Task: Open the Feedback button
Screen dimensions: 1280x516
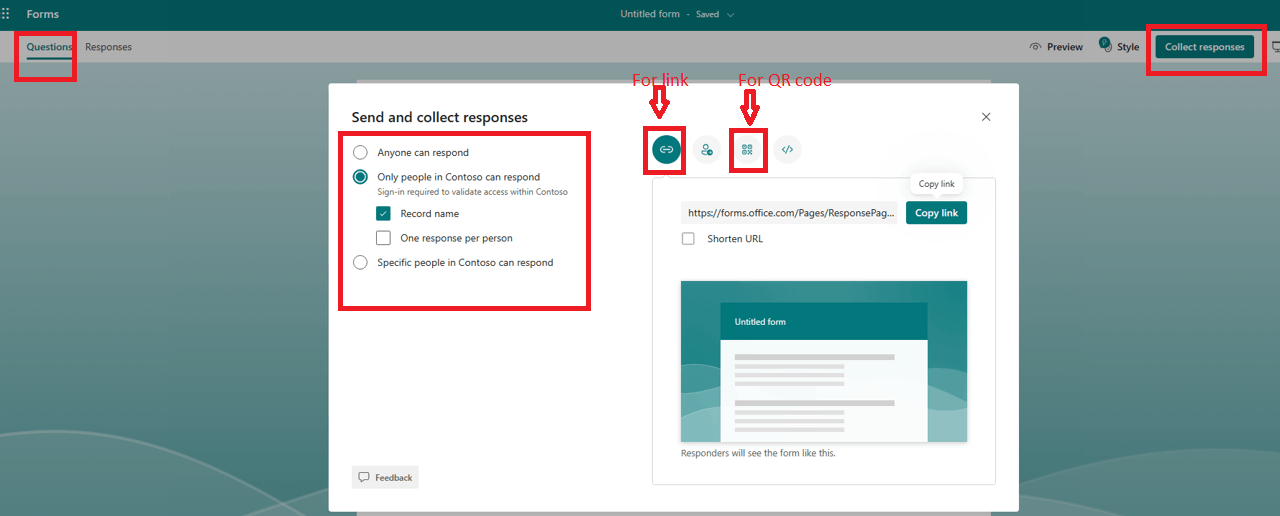Action: pyautogui.click(x=385, y=477)
